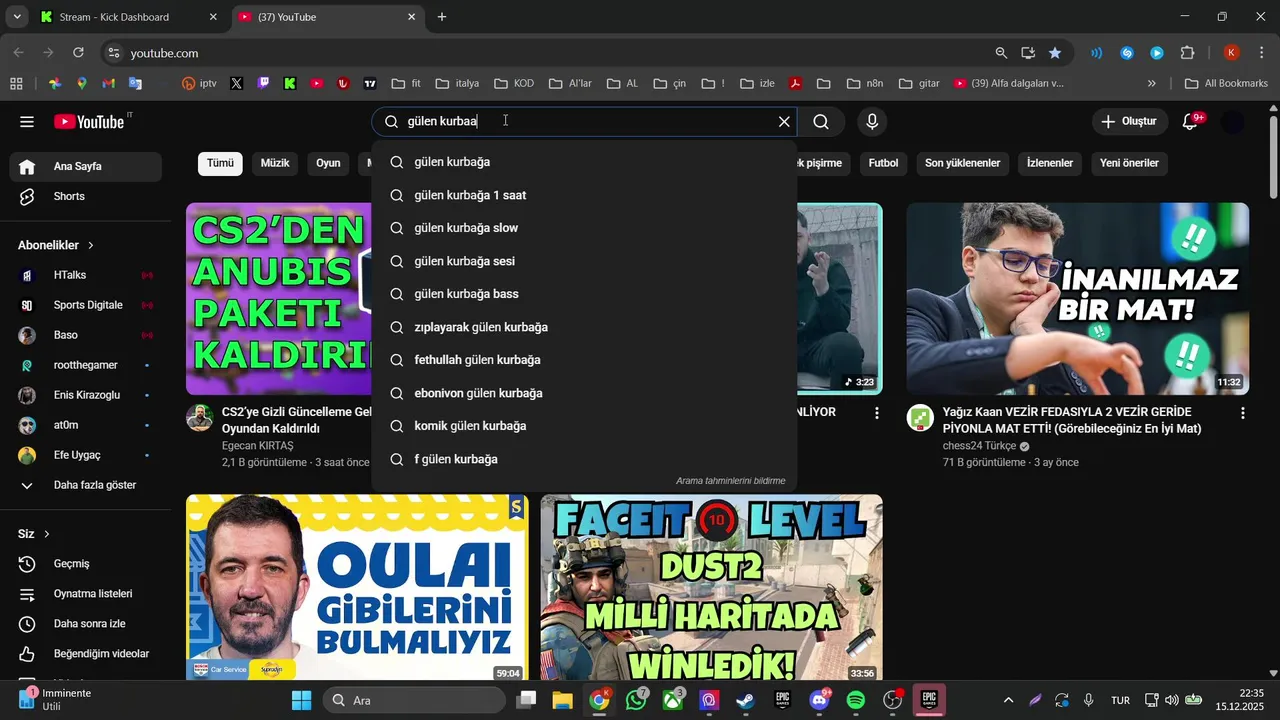Open the Chrome extensions puzzle icon
Viewport: 1280px width, 720px height.
[x=1188, y=53]
